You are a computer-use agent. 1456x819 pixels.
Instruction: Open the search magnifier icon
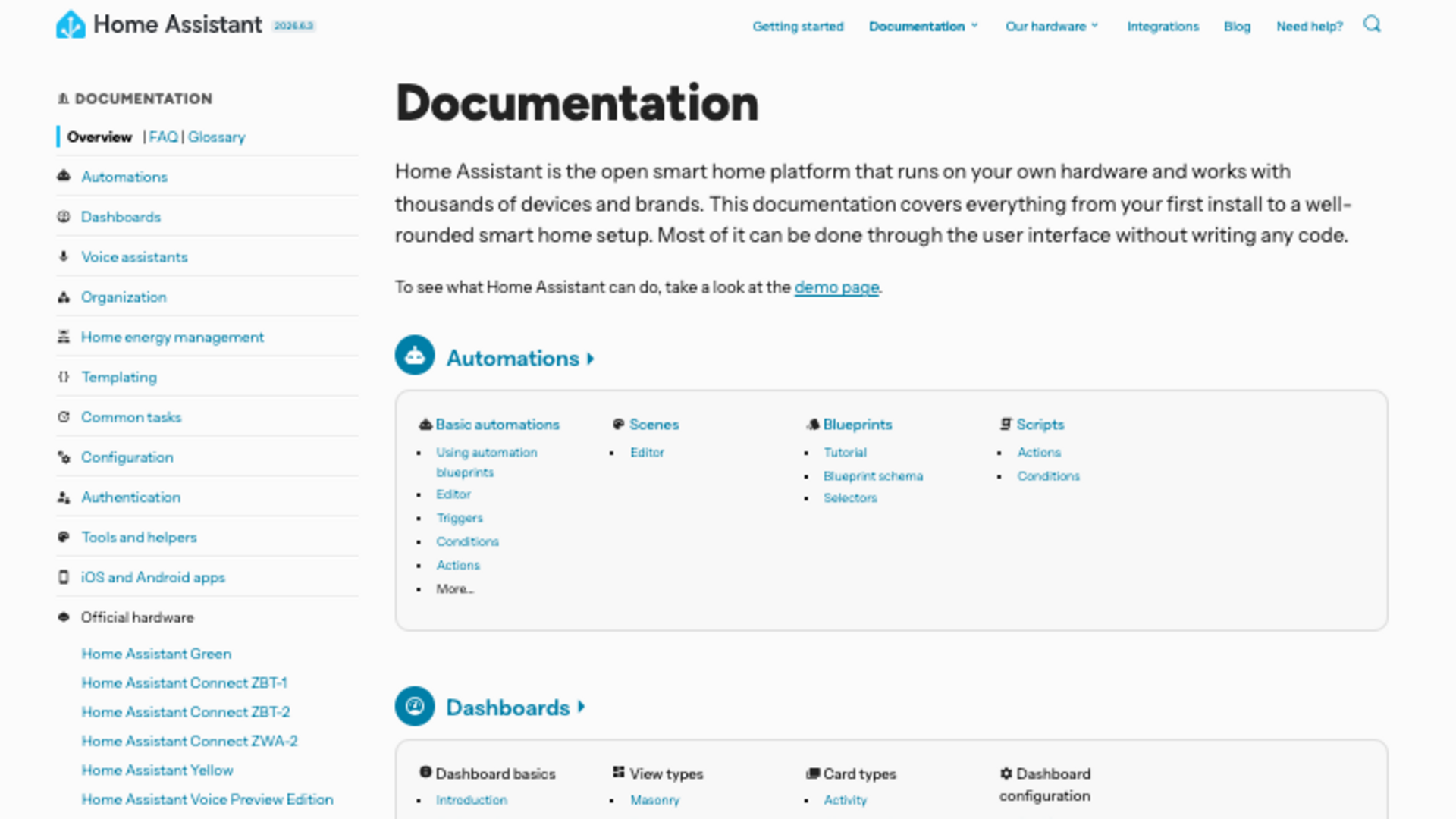tap(1372, 24)
